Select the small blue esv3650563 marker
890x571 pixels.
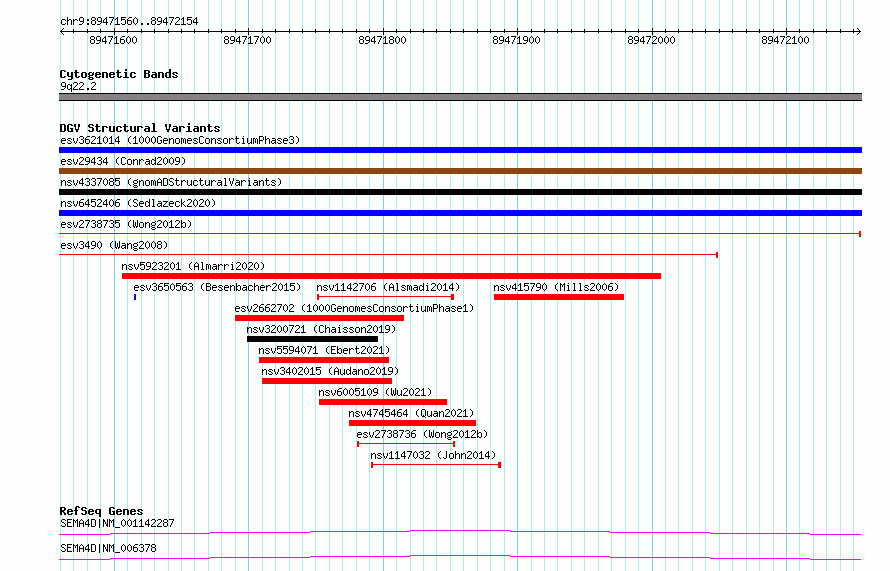135,297
